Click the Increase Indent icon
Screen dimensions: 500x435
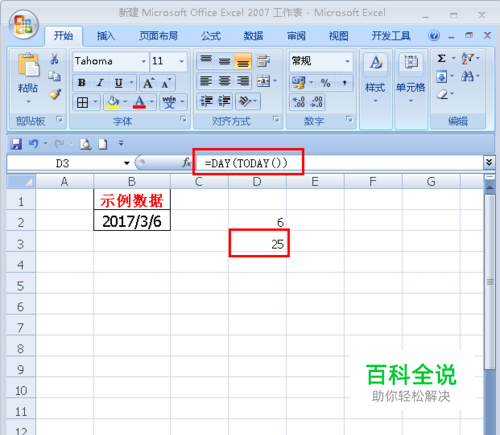(224, 101)
